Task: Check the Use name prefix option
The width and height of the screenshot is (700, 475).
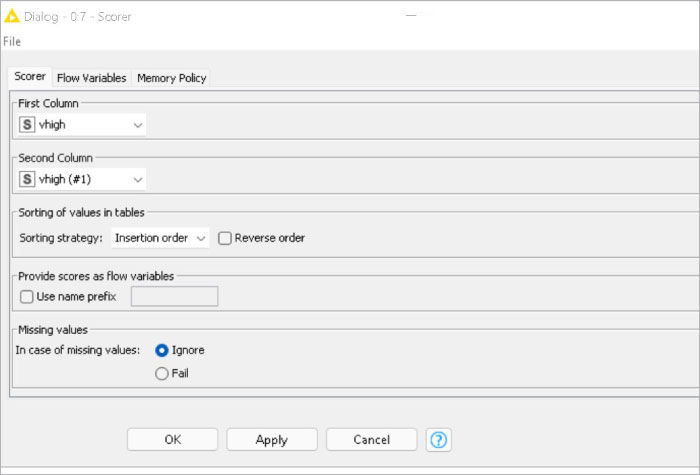Action: click(26, 296)
